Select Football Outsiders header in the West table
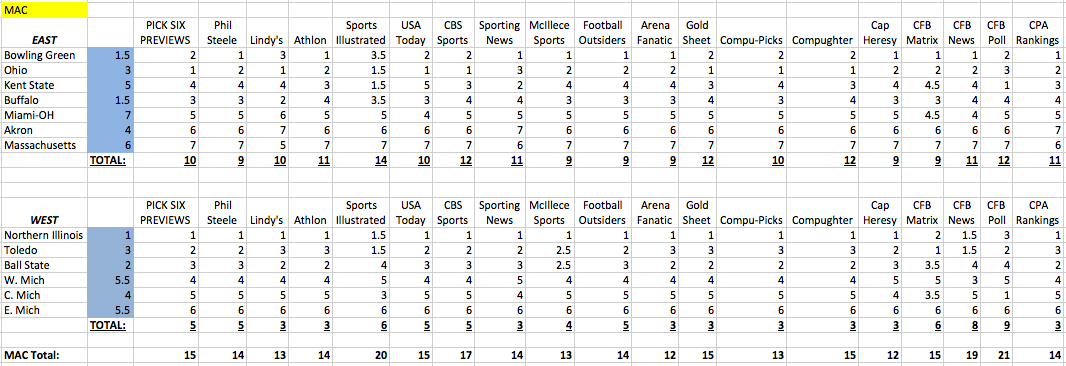 (x=603, y=212)
